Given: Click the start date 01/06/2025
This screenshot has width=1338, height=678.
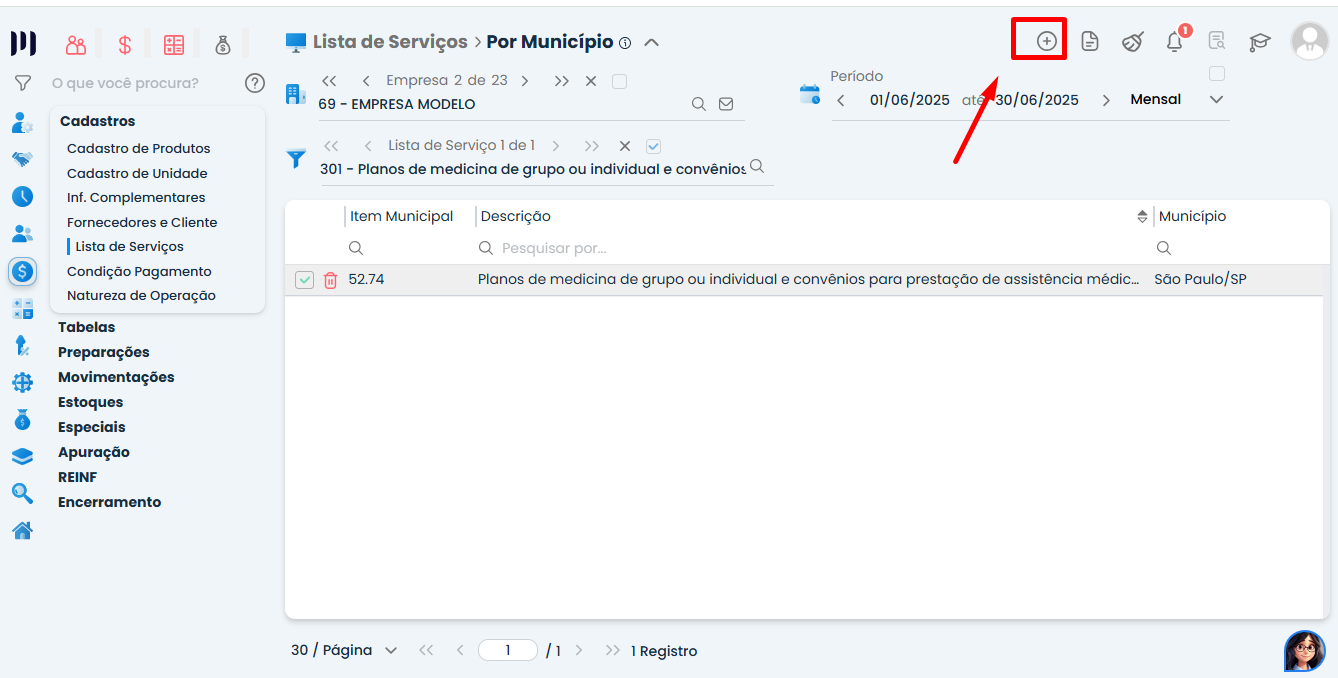Looking at the screenshot, I should 910,100.
